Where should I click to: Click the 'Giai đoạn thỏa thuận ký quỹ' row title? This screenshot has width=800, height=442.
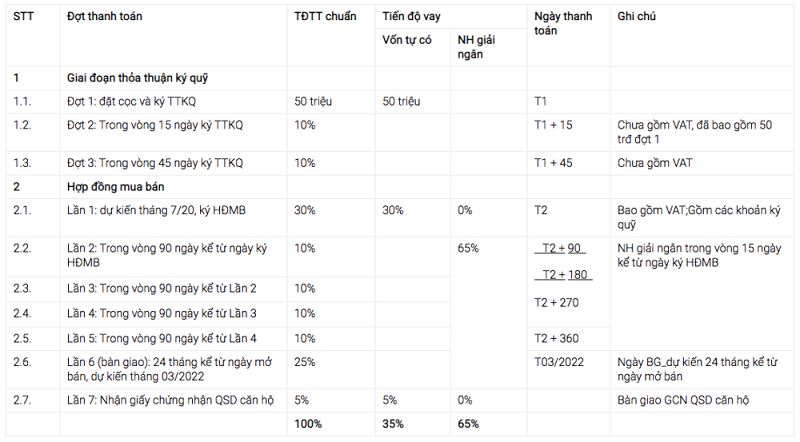[136, 77]
